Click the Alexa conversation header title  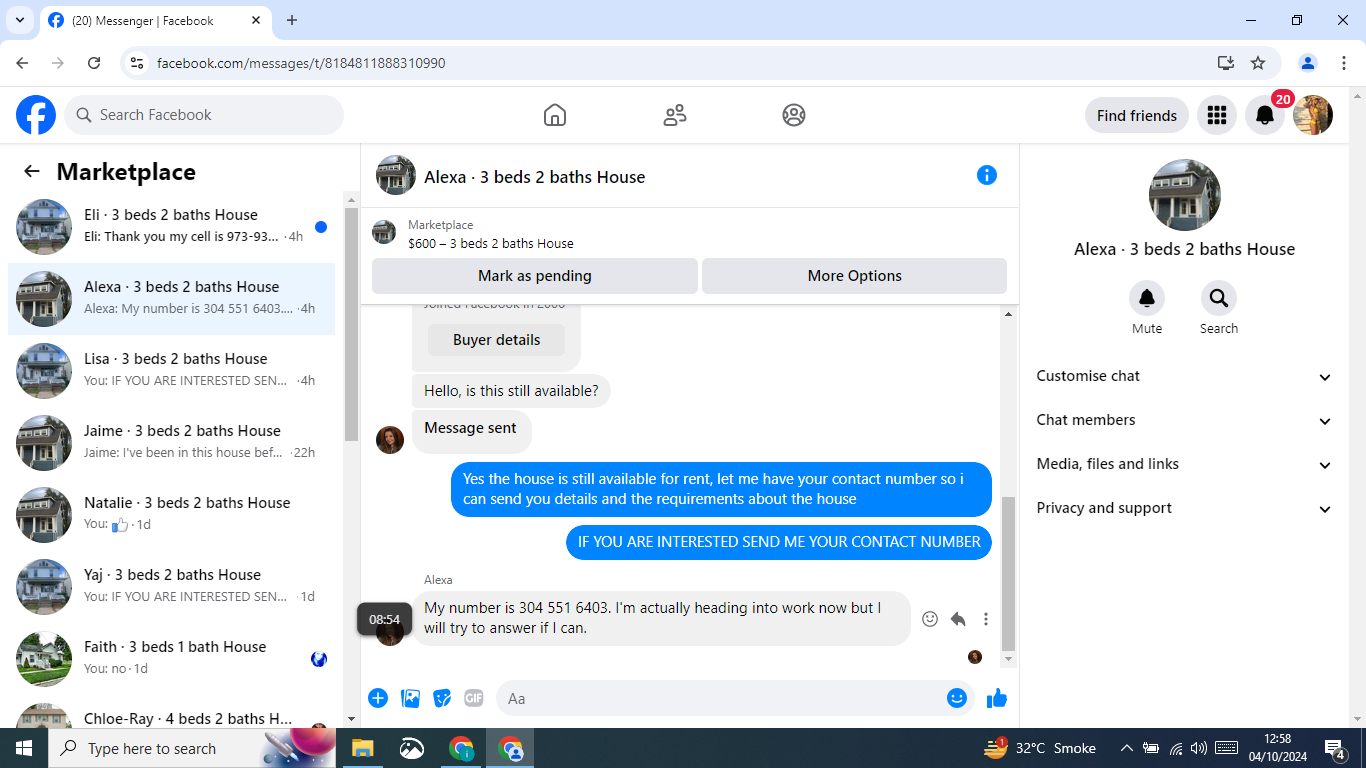coord(535,177)
